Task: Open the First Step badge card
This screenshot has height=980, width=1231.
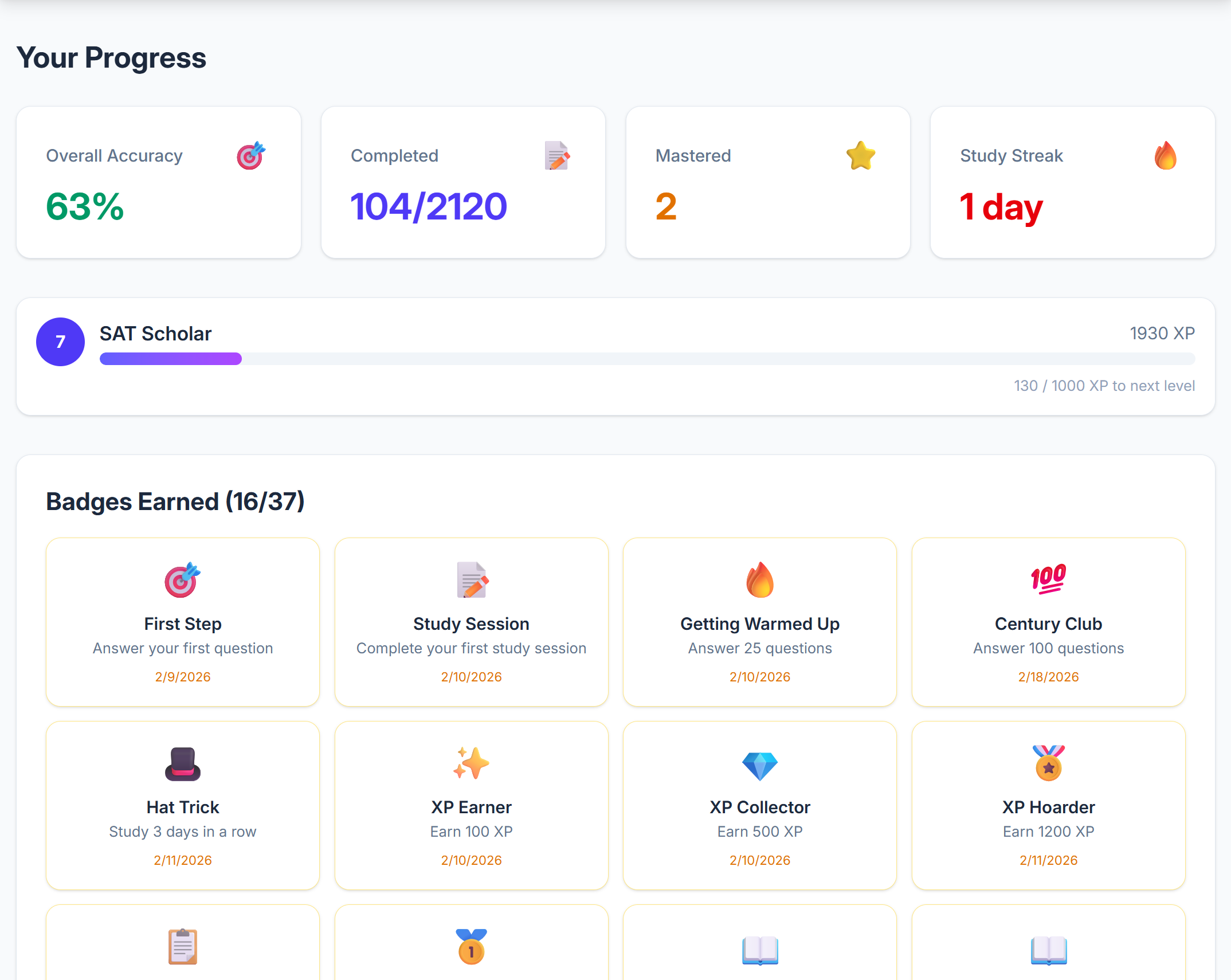Action: pos(183,622)
